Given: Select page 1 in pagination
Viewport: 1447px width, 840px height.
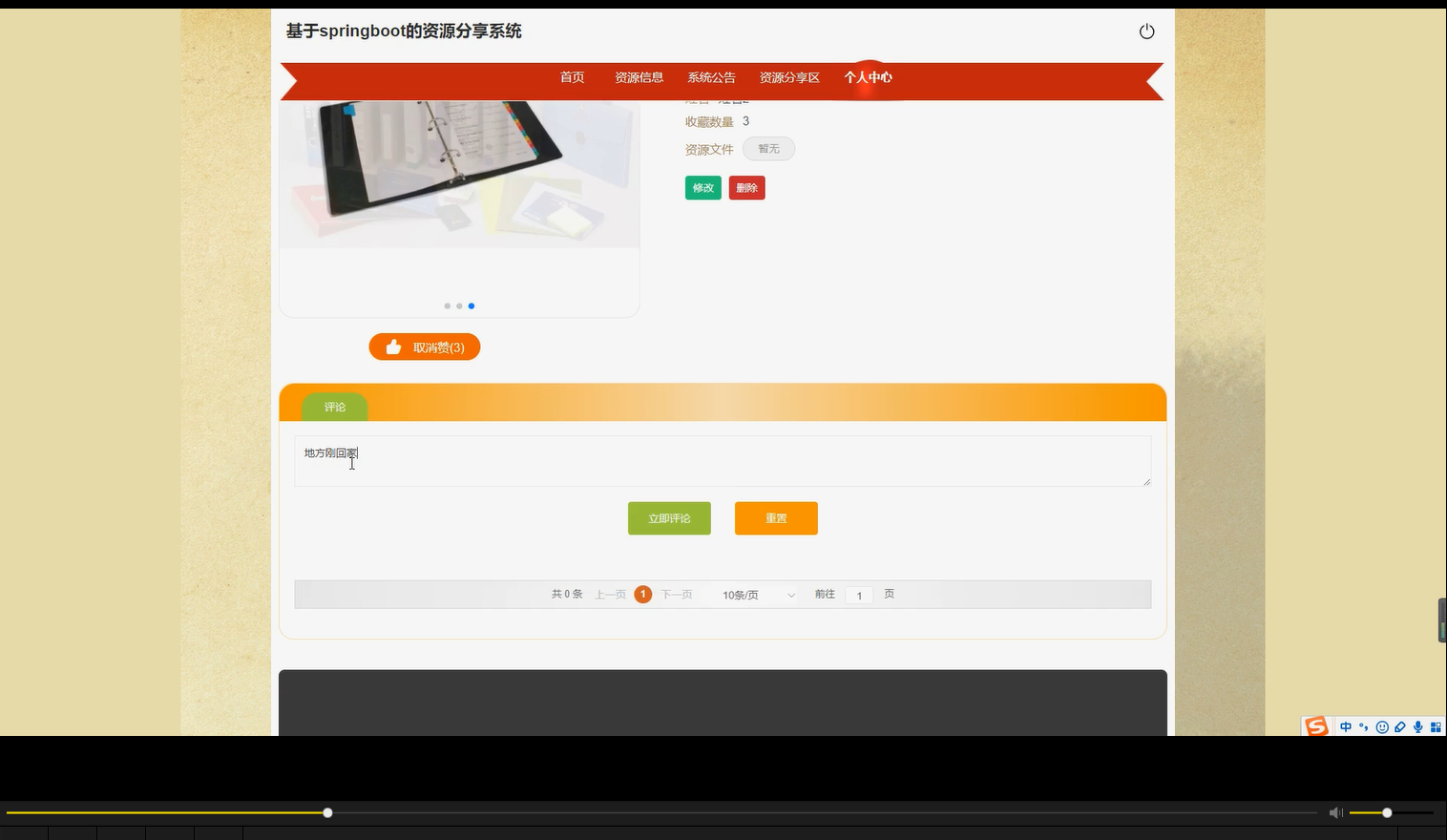Looking at the screenshot, I should point(643,594).
